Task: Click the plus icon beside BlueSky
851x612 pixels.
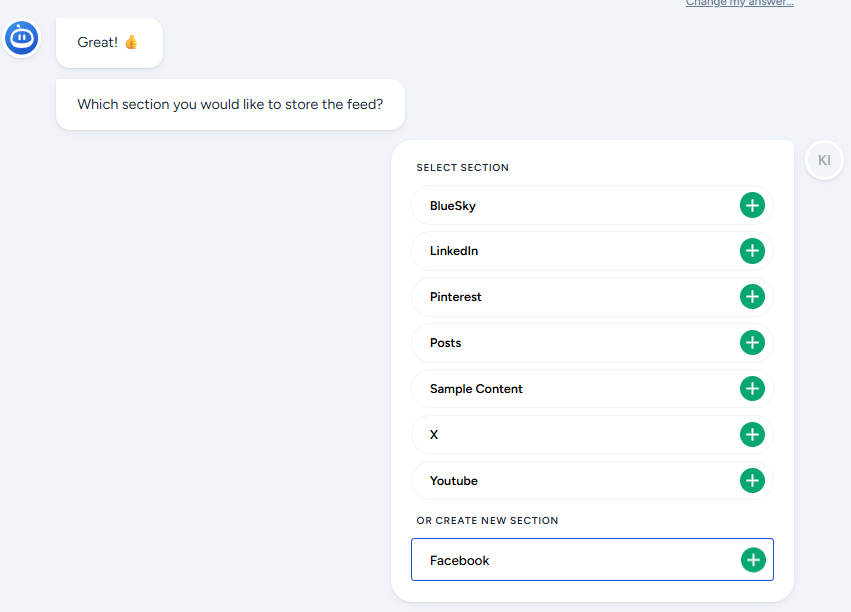Action: pos(752,206)
